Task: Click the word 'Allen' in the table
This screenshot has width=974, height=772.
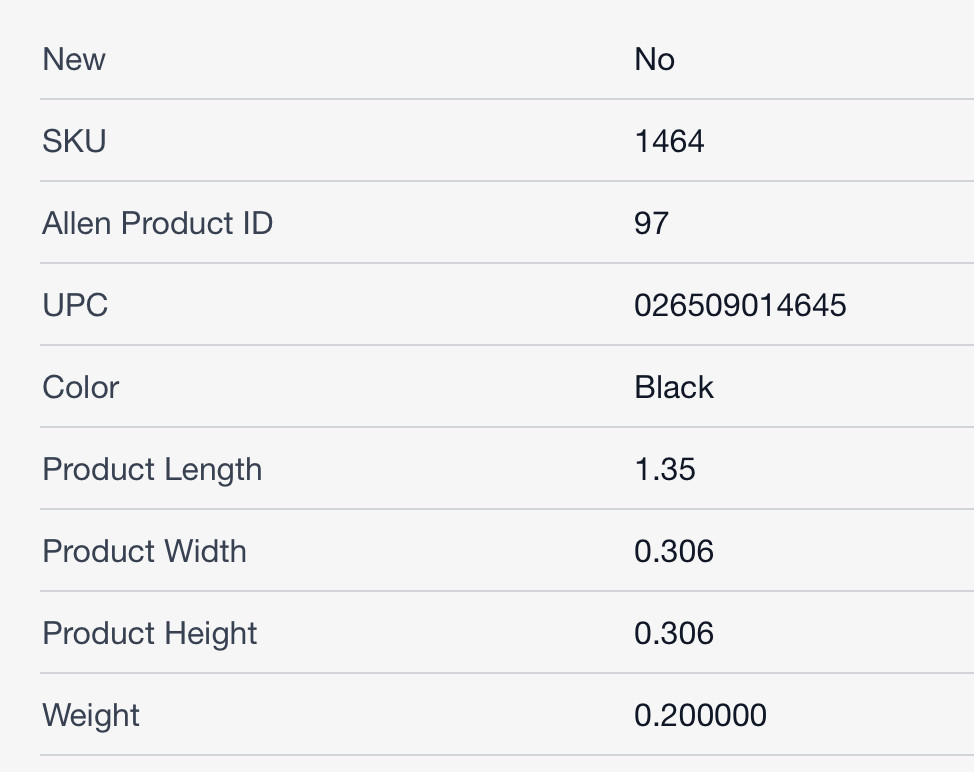Action: [x=77, y=223]
